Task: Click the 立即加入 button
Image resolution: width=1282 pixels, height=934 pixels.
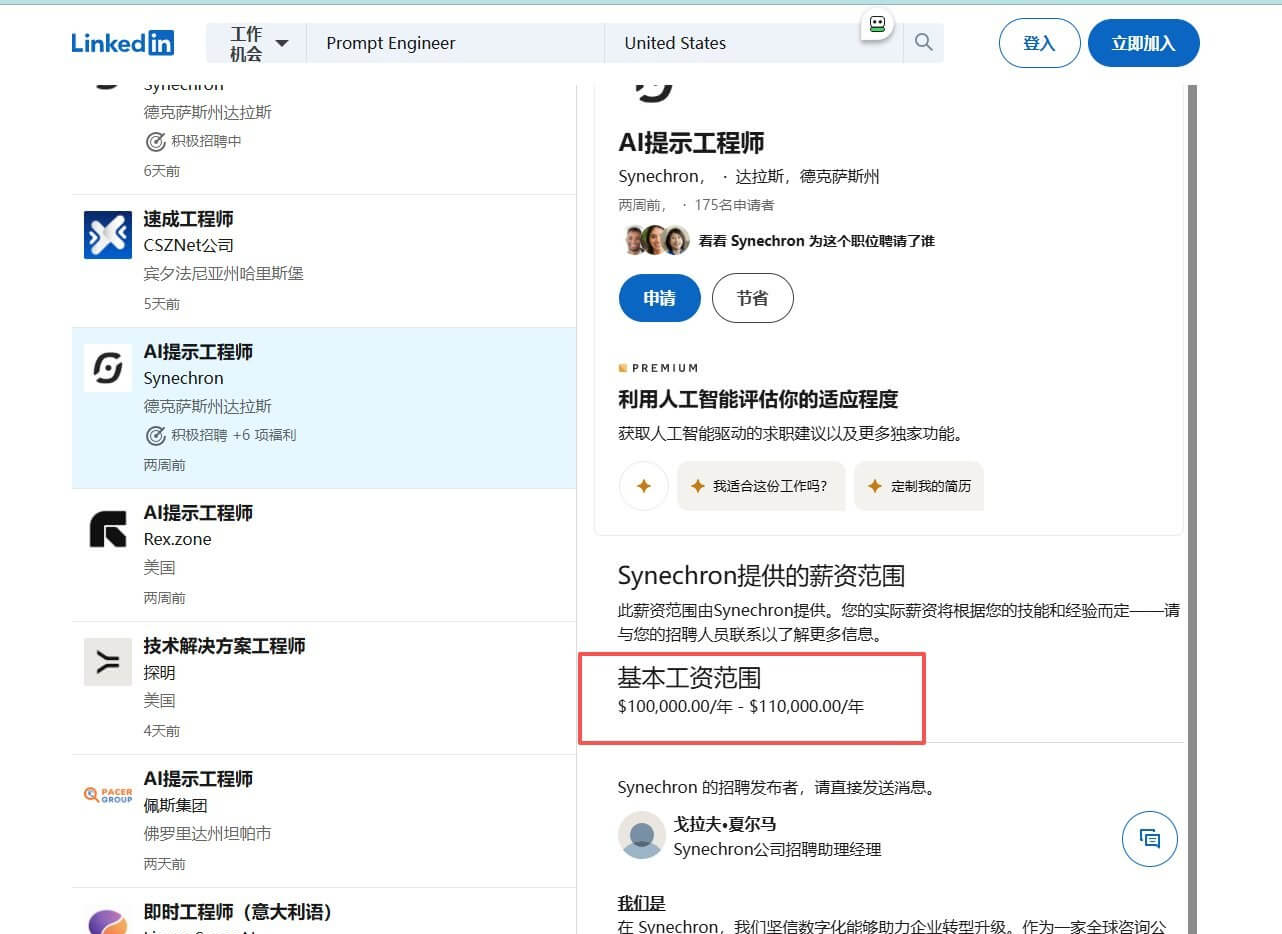Action: (1143, 43)
